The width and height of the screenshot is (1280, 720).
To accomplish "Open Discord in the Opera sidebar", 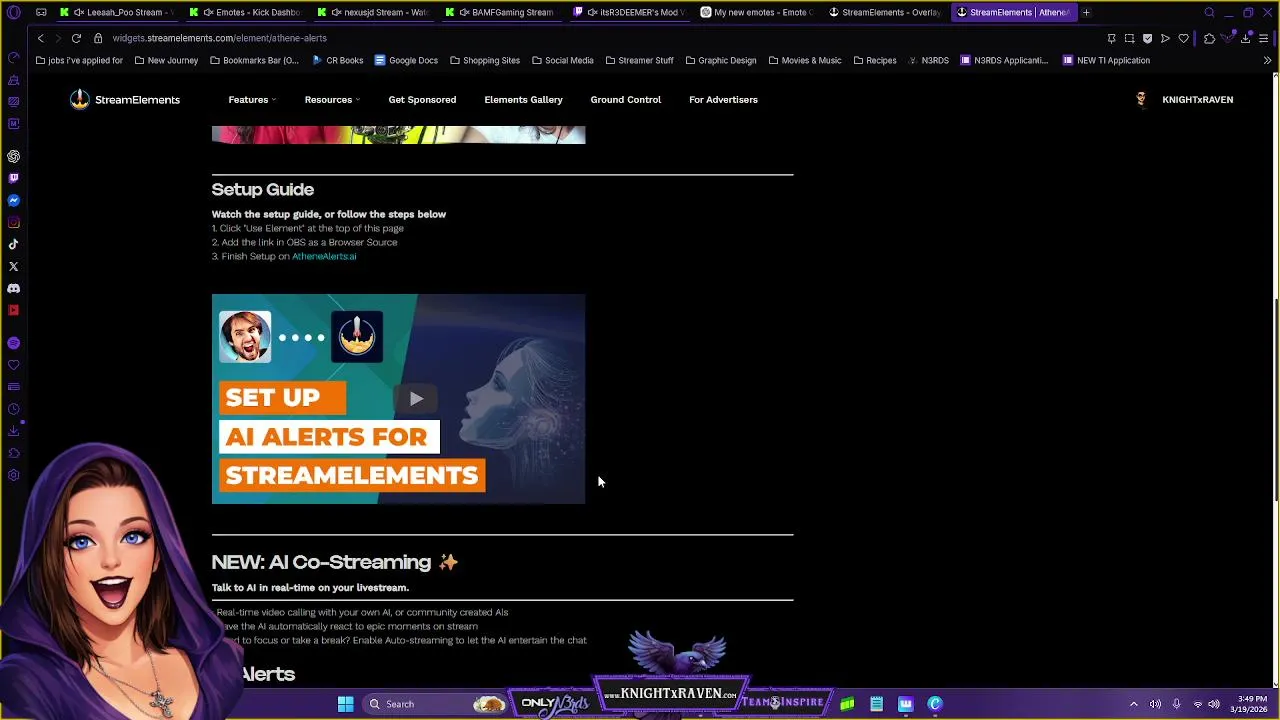I will (13, 288).
